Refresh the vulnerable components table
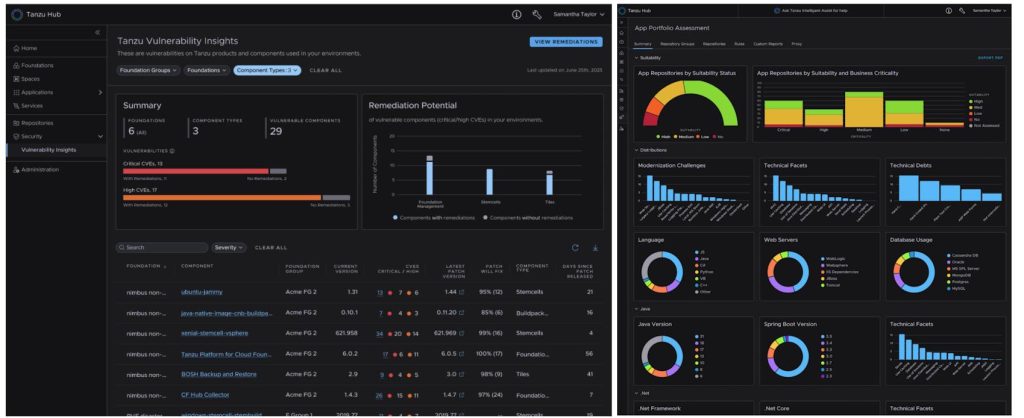Viewport: 1024px width, 418px height. 575,248
